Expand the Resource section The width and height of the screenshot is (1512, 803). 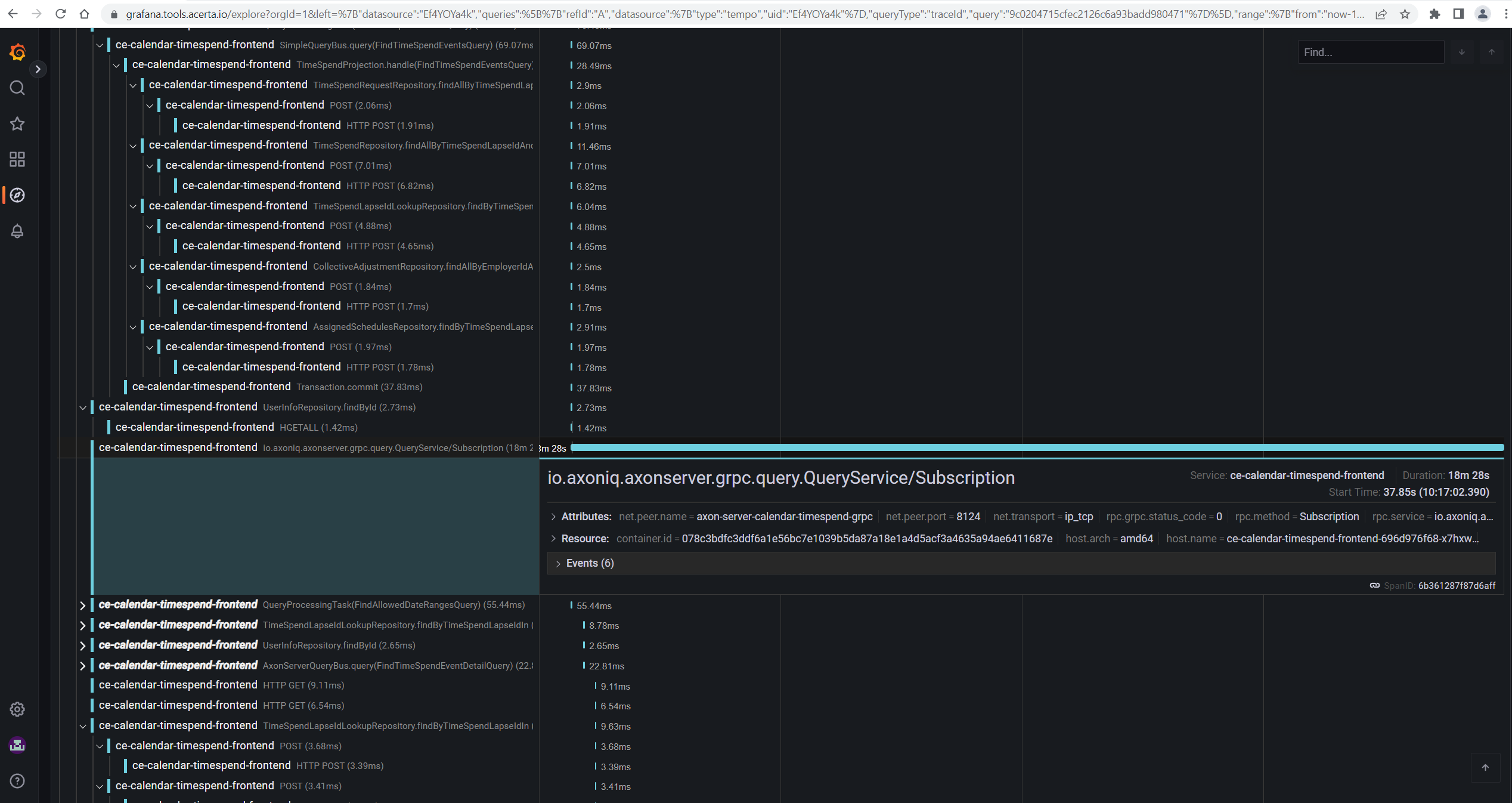pyautogui.click(x=554, y=539)
